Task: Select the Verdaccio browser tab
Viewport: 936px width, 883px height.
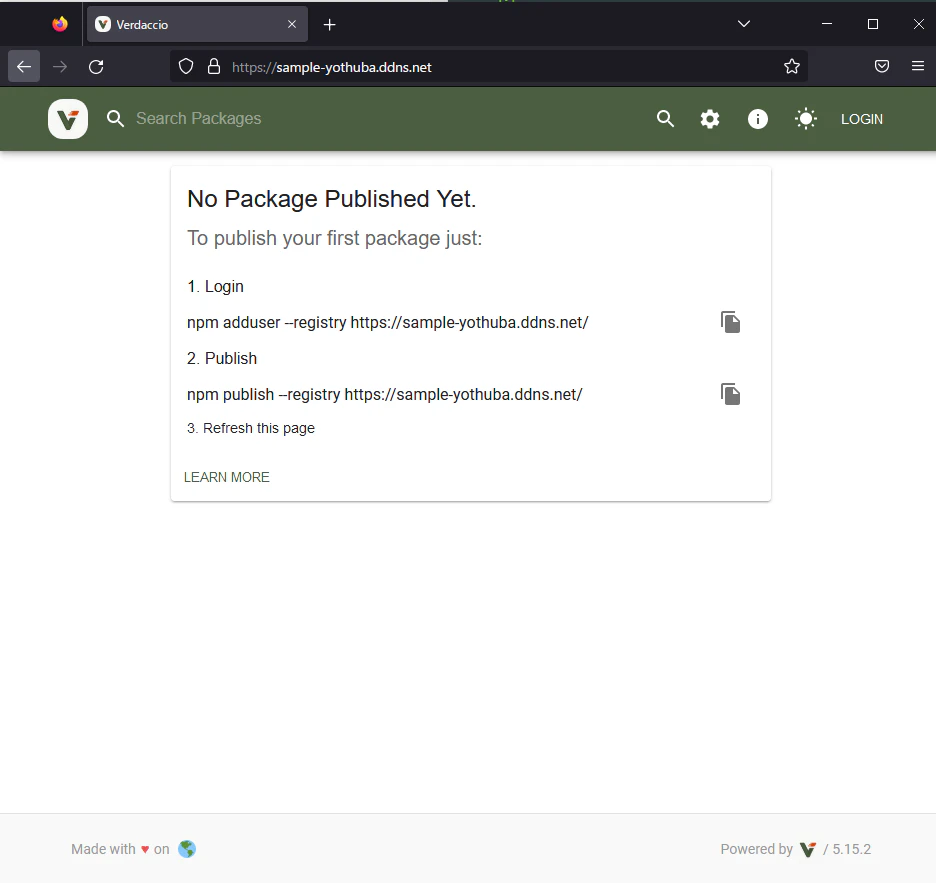Action: (x=198, y=24)
